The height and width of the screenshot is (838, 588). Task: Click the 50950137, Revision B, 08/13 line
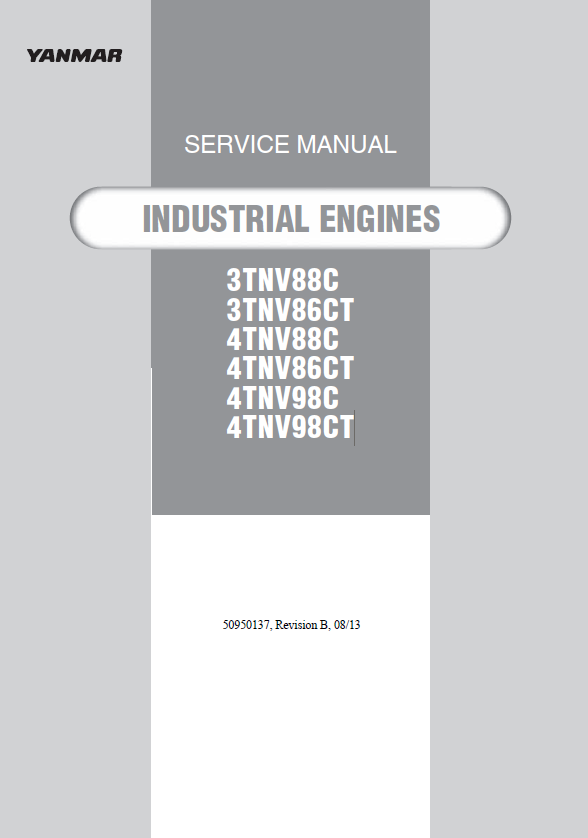click(291, 625)
